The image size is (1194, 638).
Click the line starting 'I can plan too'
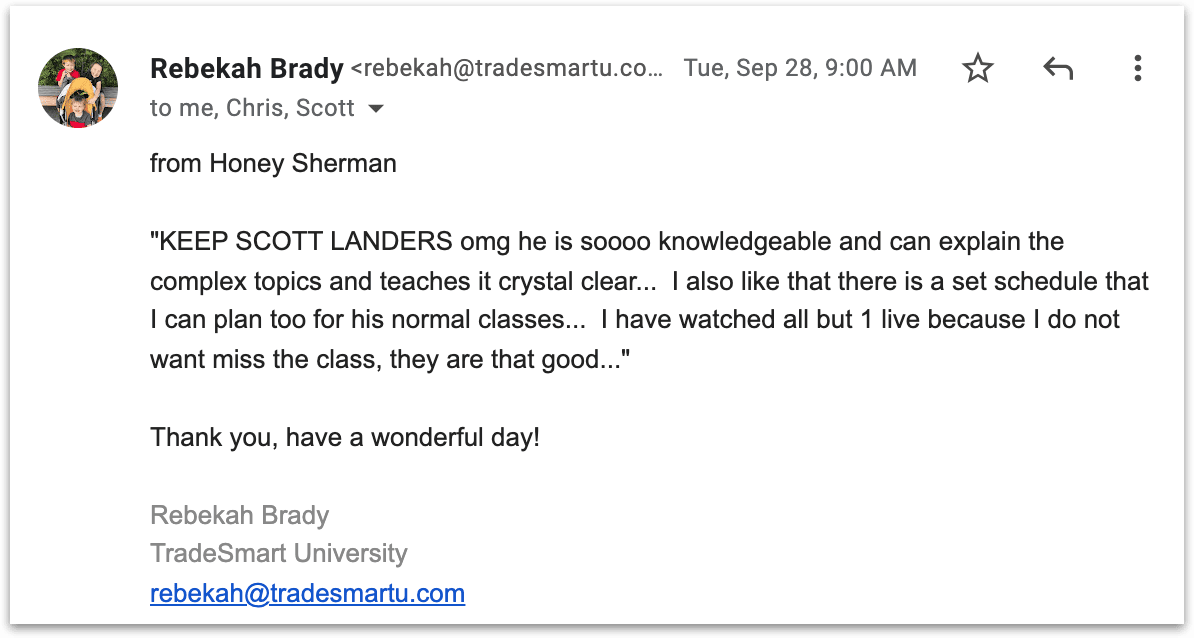[x=635, y=319]
